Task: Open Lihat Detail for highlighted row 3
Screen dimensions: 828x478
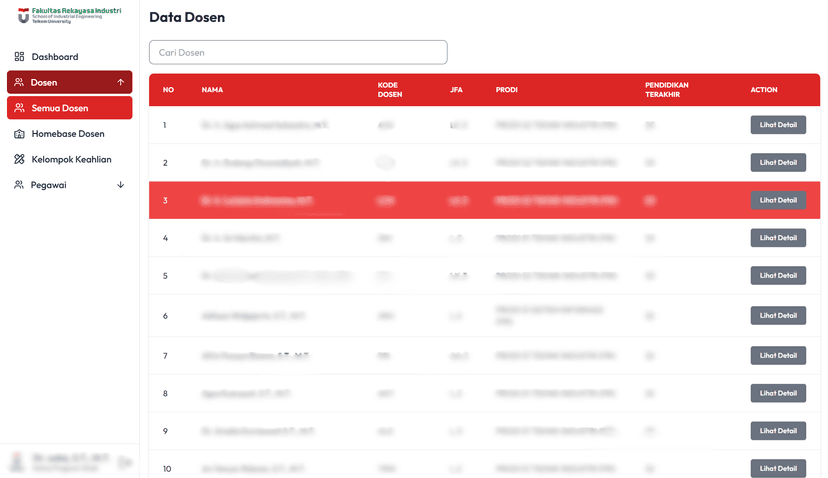Action: point(778,200)
